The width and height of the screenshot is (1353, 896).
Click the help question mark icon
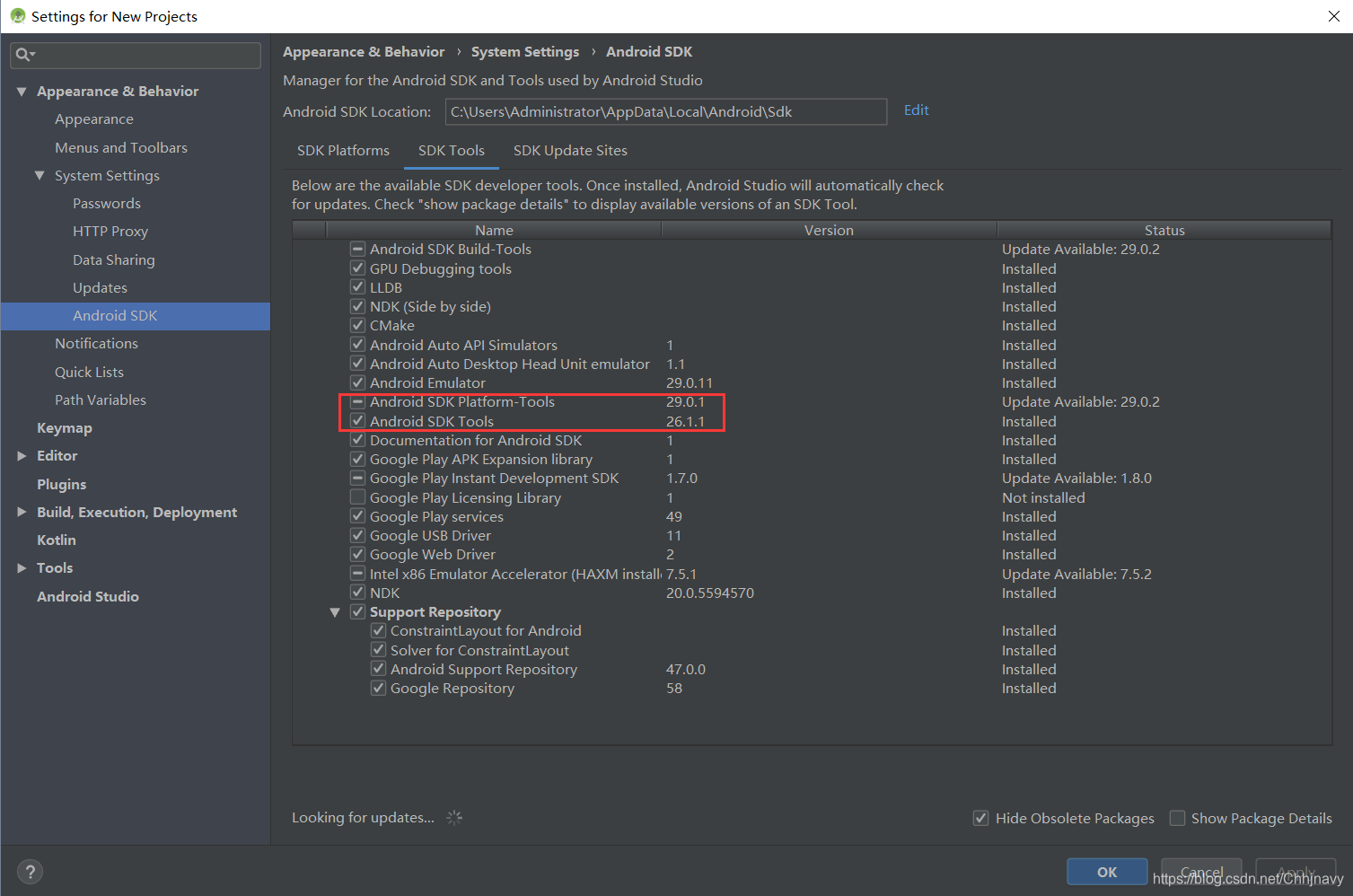pyautogui.click(x=30, y=872)
